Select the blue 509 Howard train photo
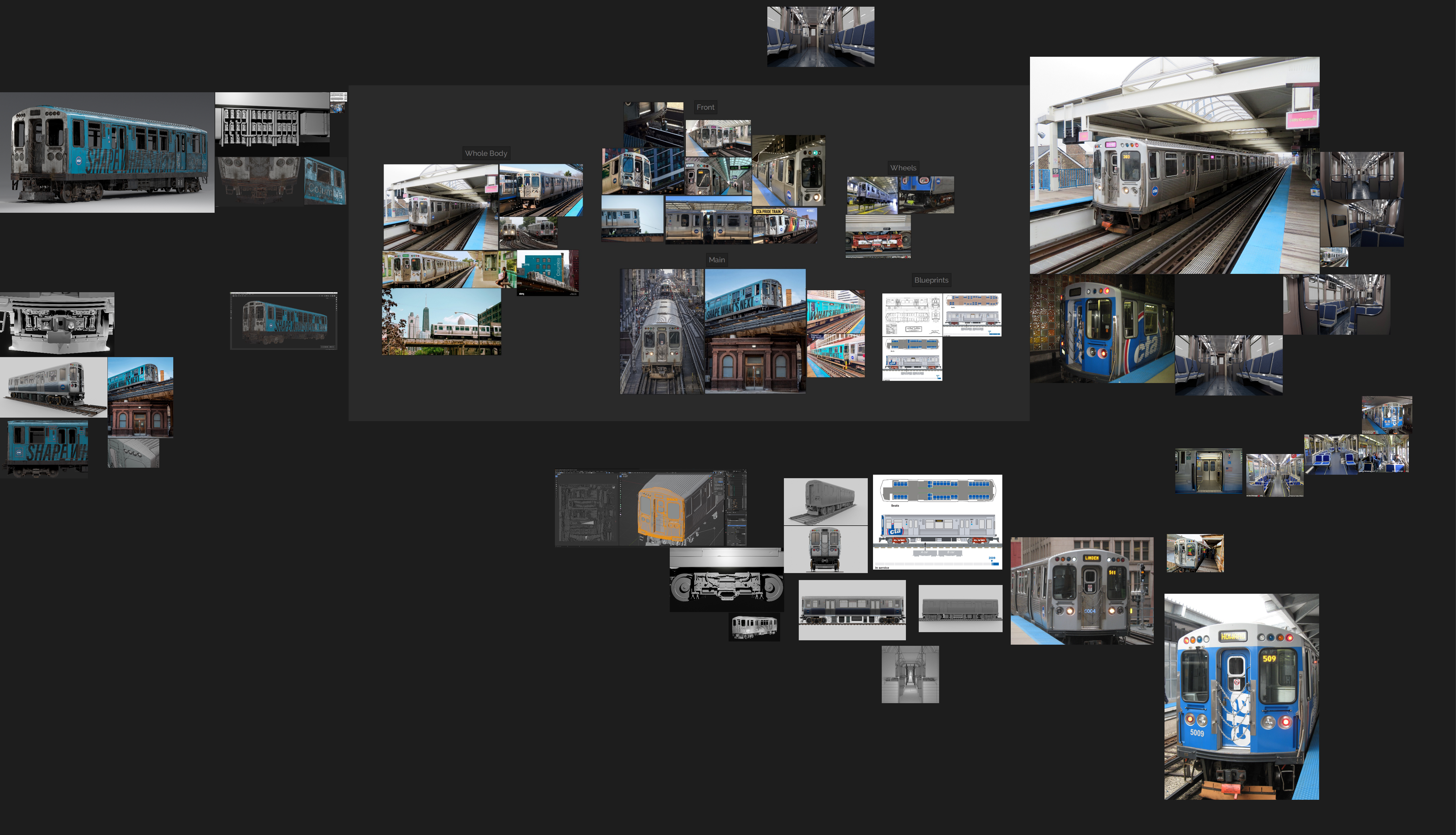The height and width of the screenshot is (835, 1456). point(1241,696)
